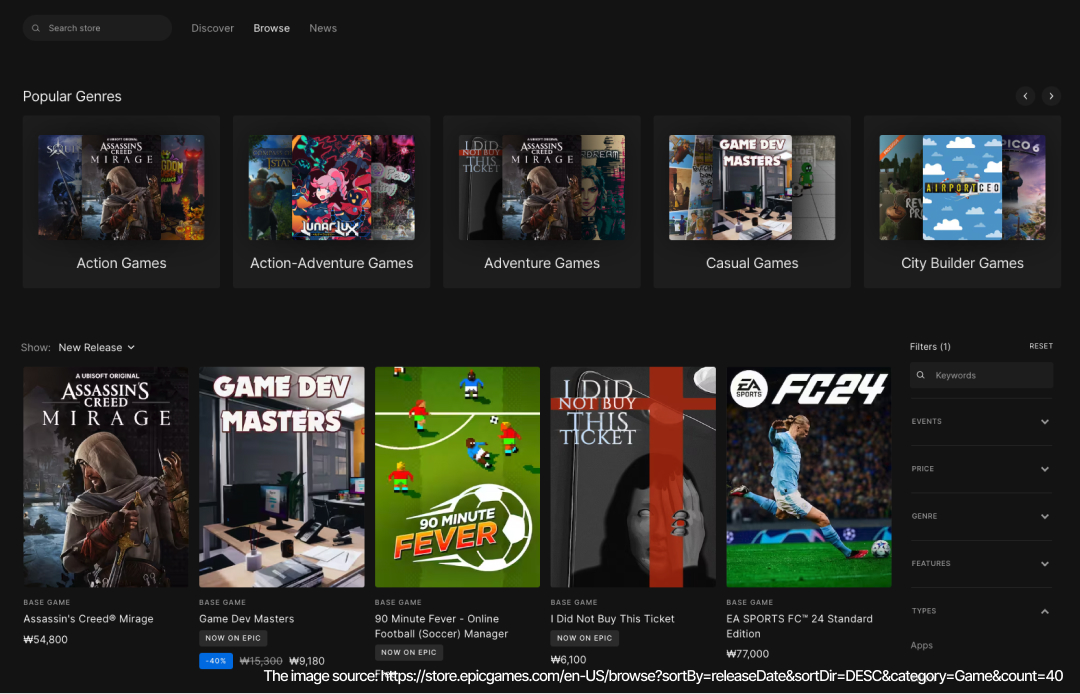
Task: Open the Casual Games genre card
Action: [752, 202]
